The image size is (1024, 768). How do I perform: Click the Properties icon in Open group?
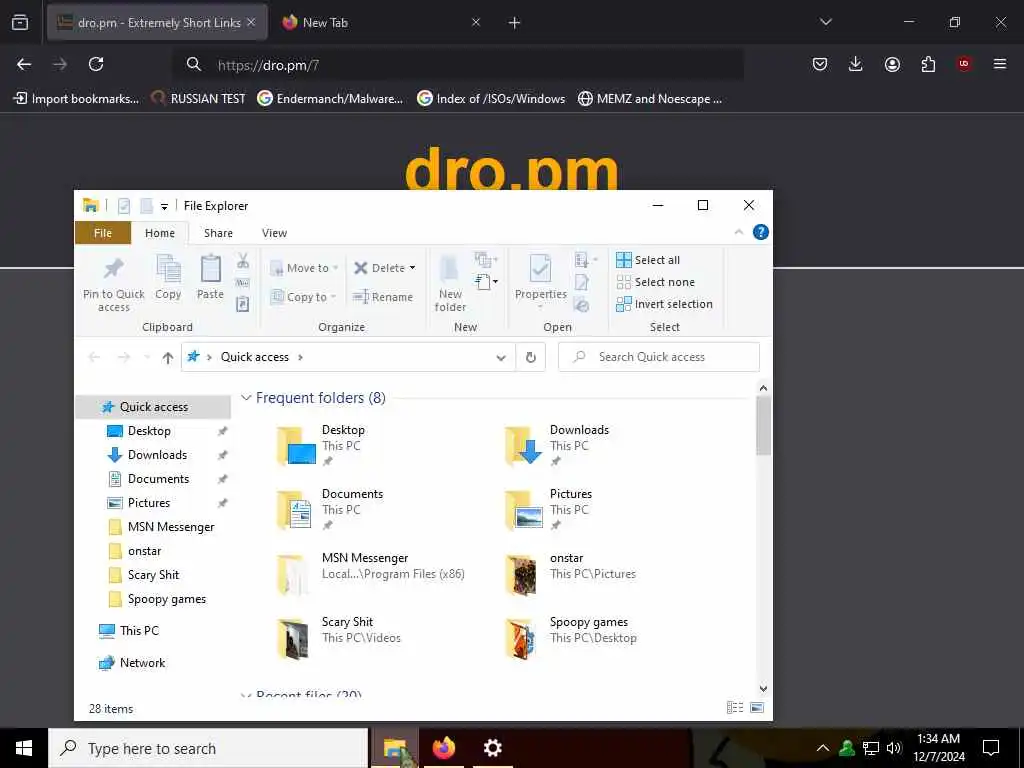point(540,269)
